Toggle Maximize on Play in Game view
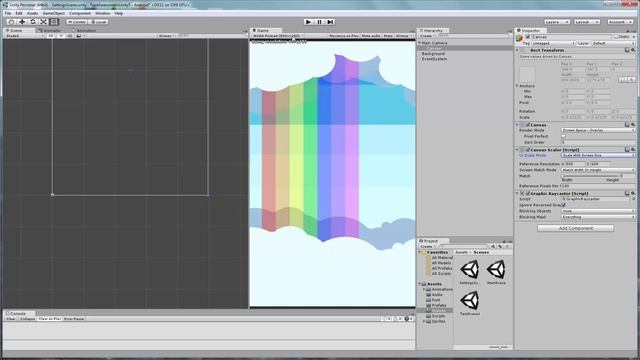The width and height of the screenshot is (640, 360). (x=344, y=36)
